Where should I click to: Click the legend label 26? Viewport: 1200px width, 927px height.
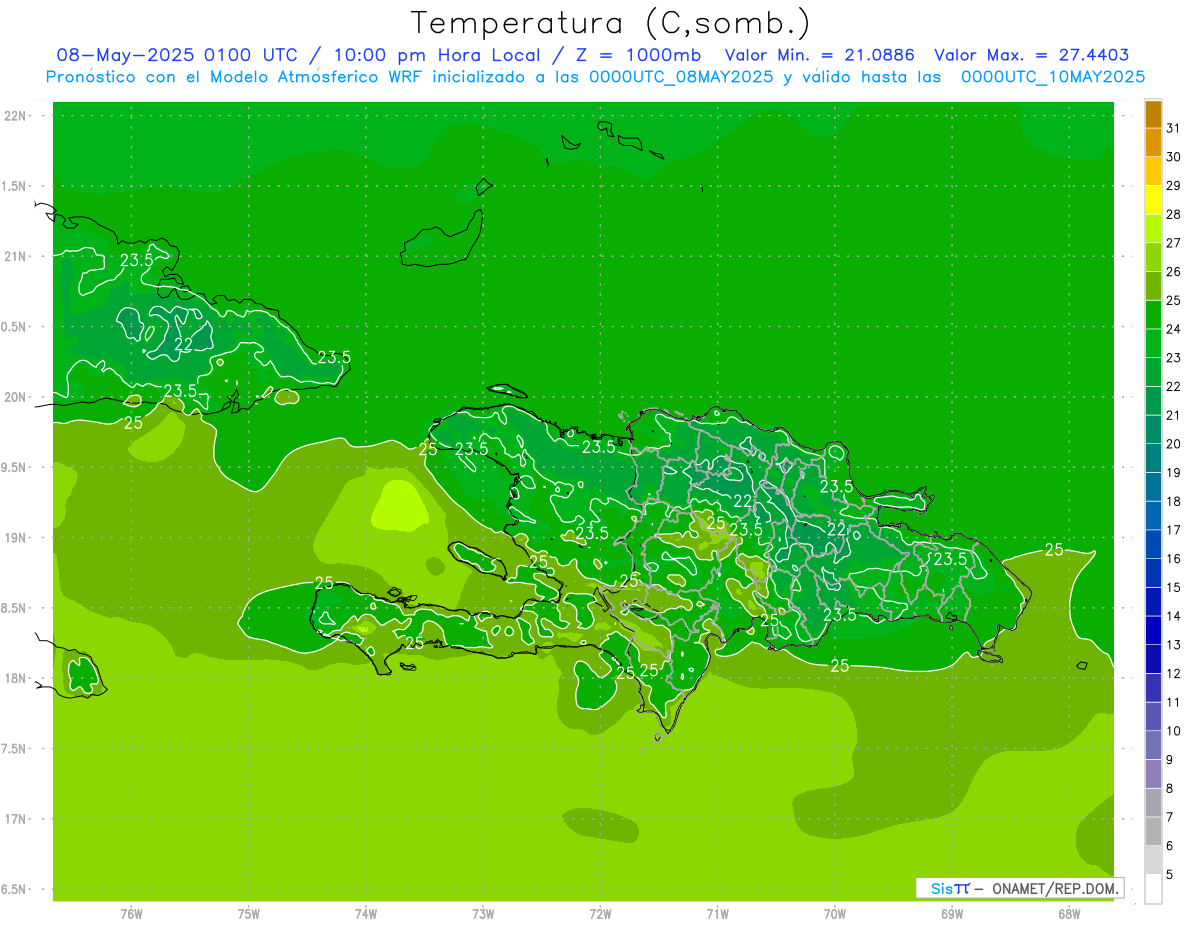coord(1174,272)
